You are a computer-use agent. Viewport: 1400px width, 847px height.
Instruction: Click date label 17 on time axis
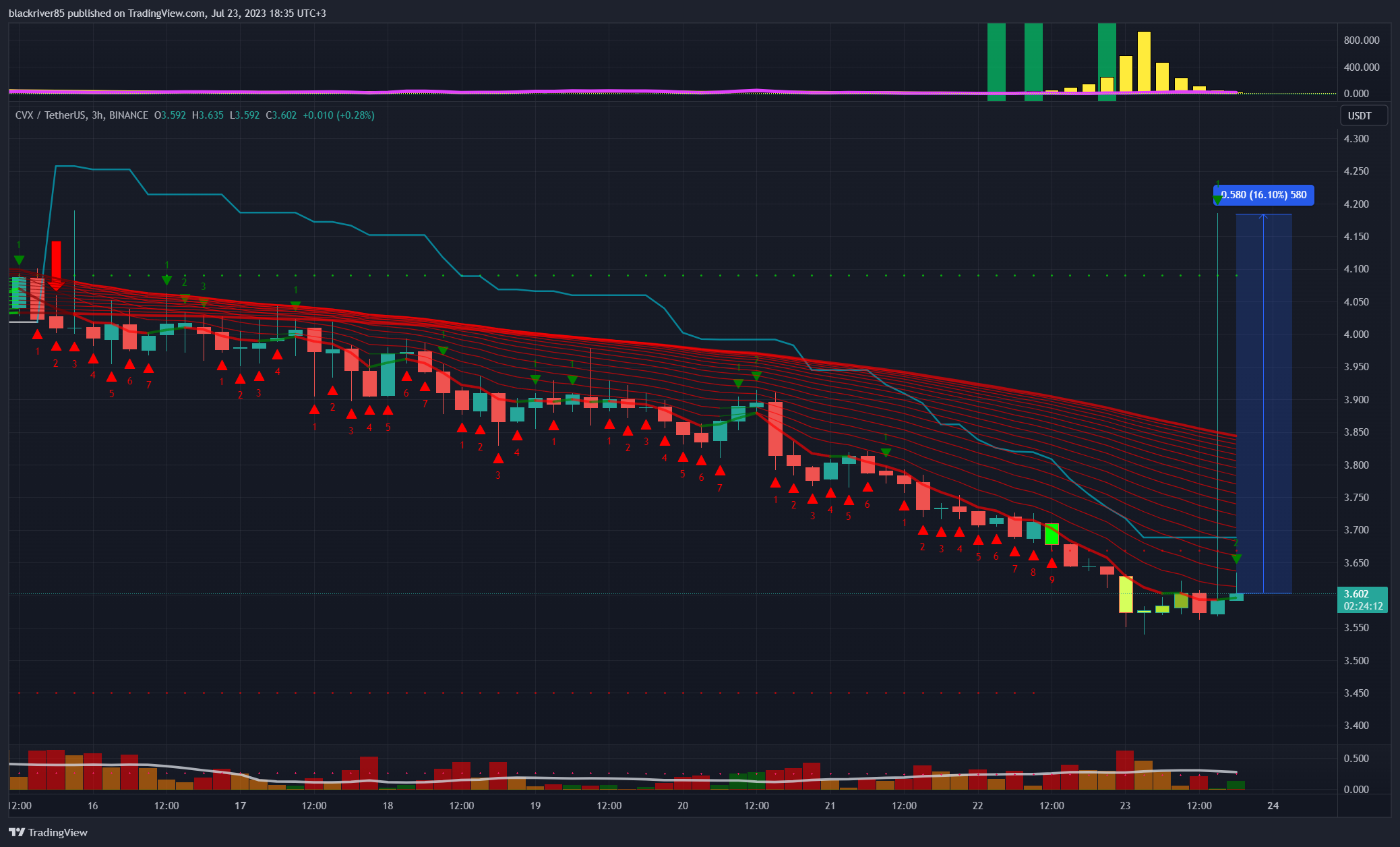point(240,806)
